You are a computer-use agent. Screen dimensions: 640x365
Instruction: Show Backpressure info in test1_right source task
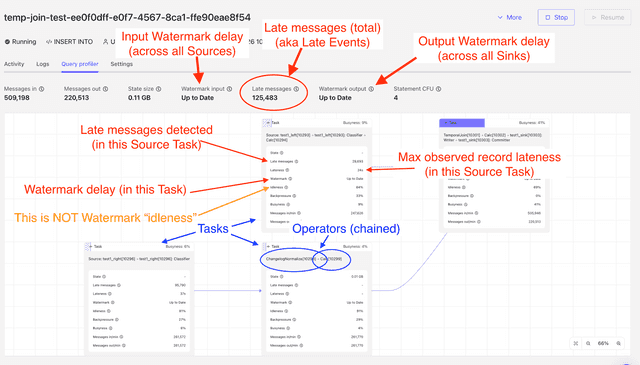[x=117, y=320]
